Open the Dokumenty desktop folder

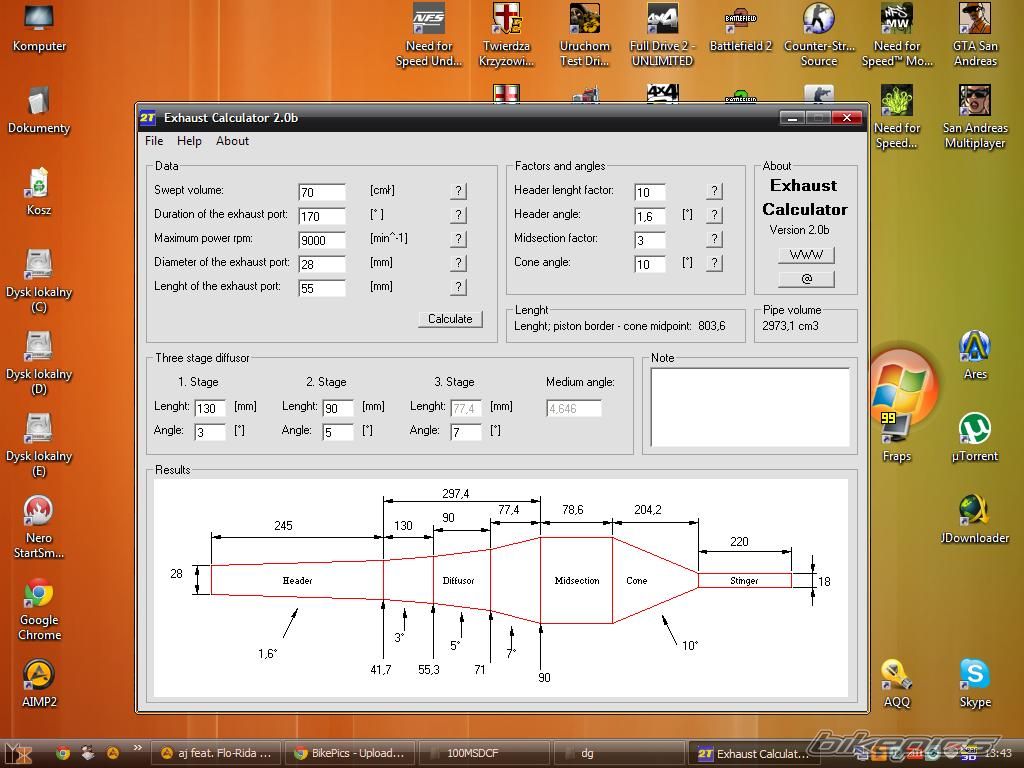pos(39,110)
